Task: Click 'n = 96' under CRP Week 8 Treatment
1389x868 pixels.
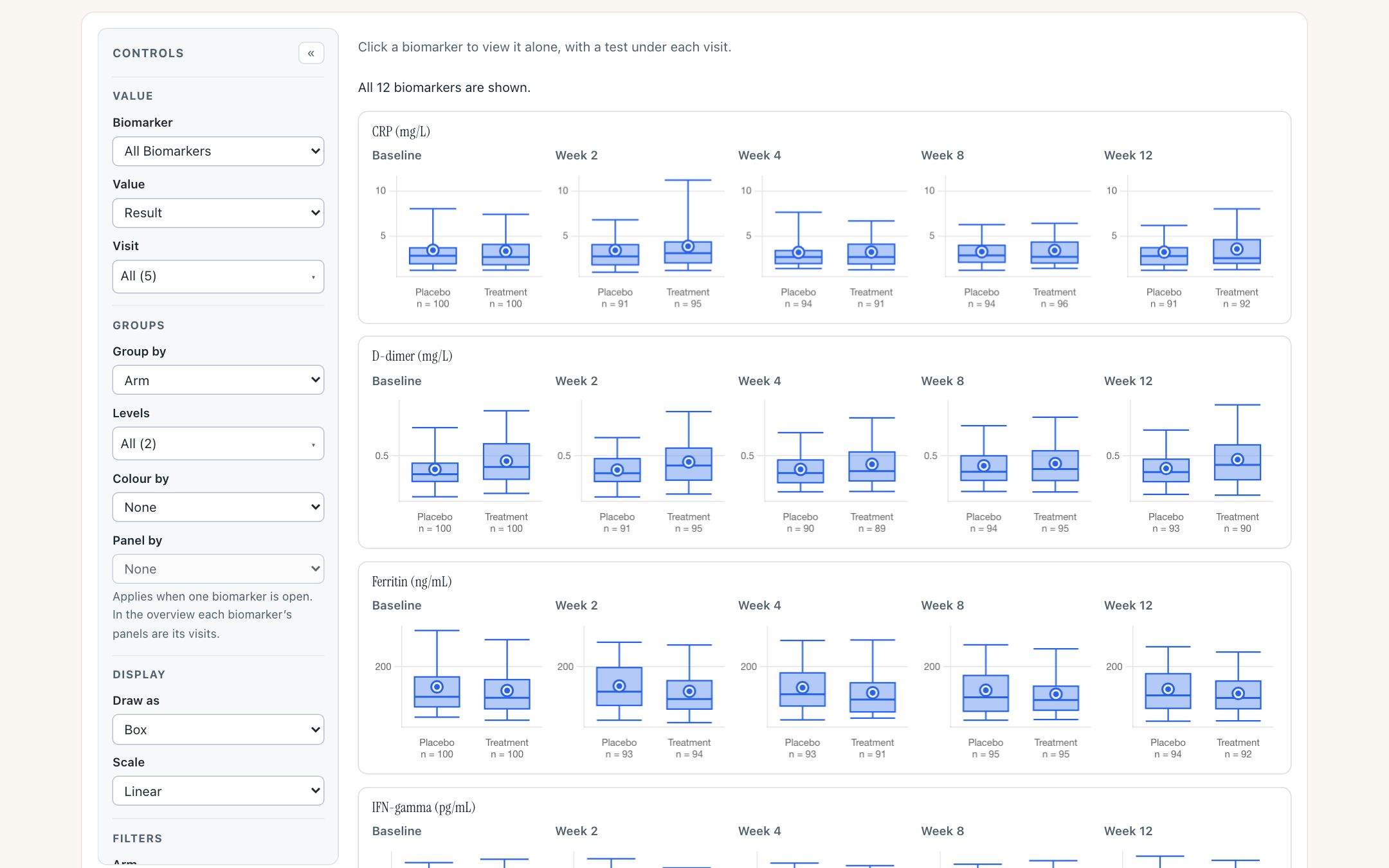Action: (x=1054, y=303)
